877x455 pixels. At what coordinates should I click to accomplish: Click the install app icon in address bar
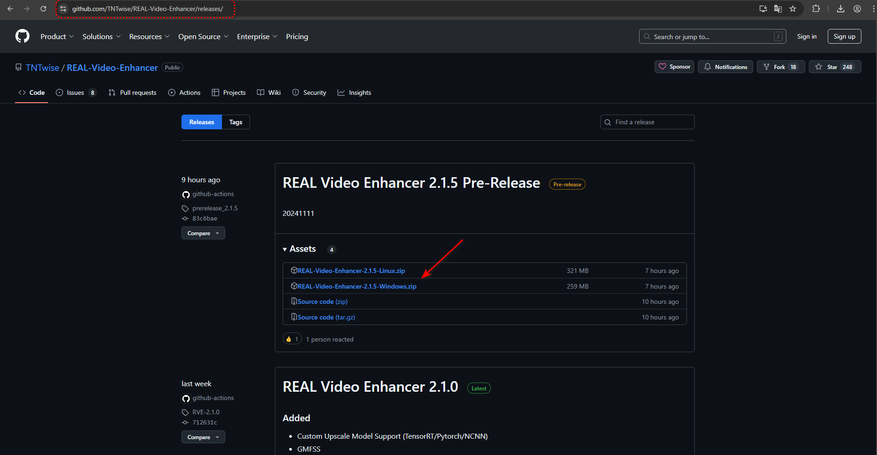click(x=763, y=9)
